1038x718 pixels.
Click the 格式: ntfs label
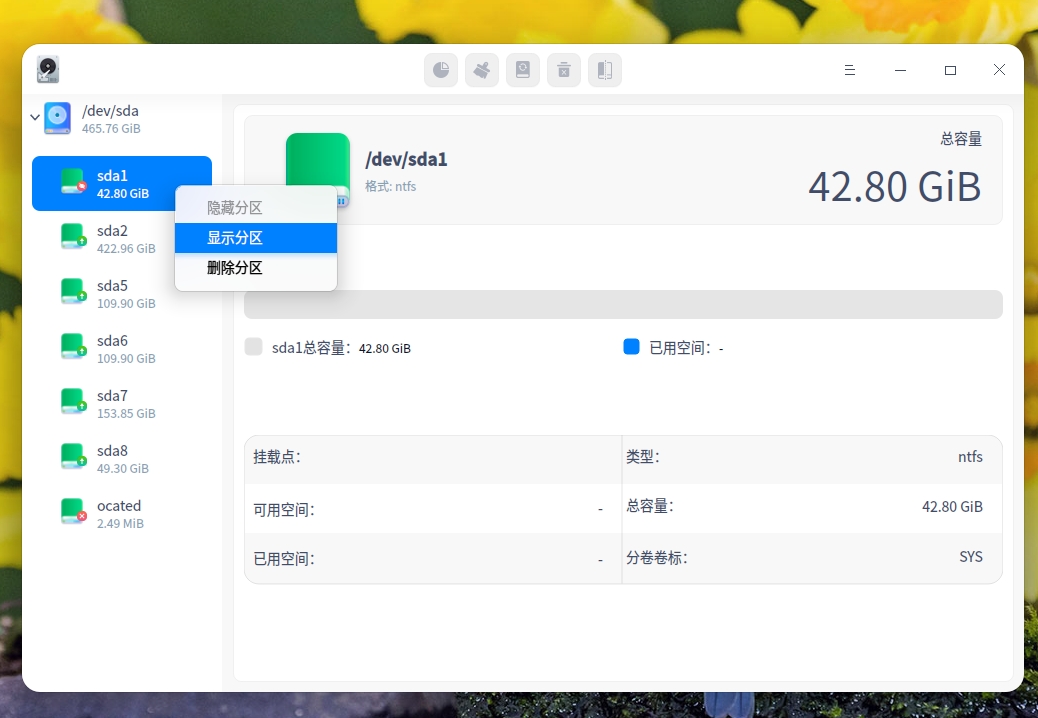[x=391, y=187]
